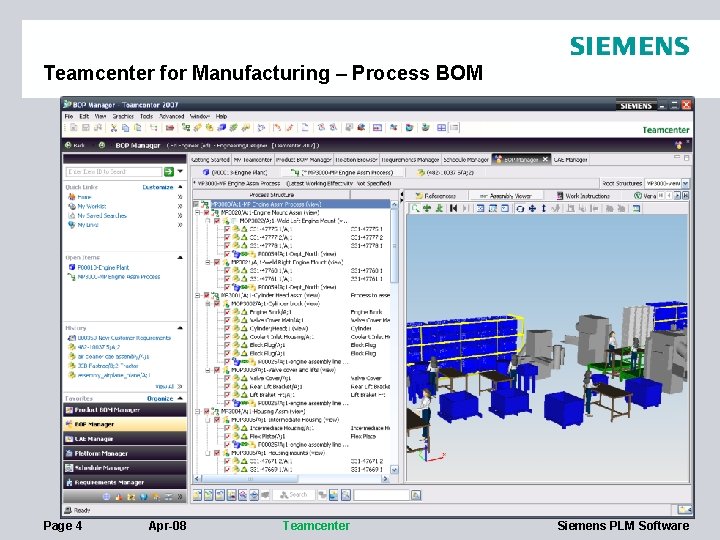
Task: Switch to the Schedule Manager tab
Action: [x=466, y=159]
